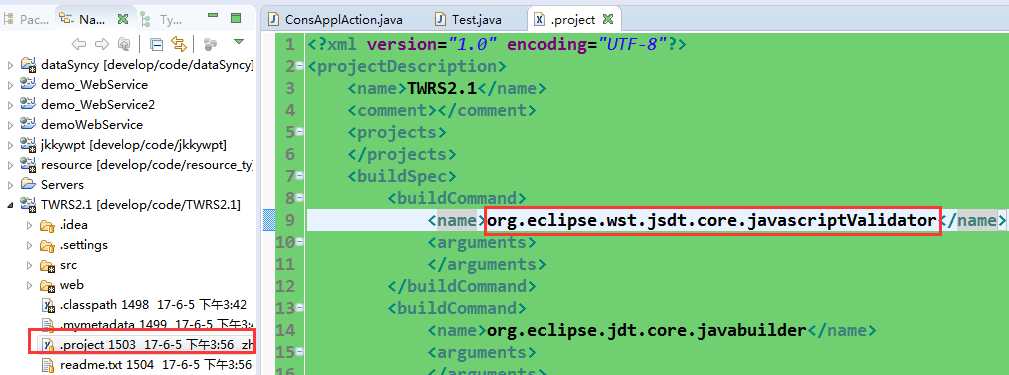Expand the dataSyncy project
This screenshot has width=1009, height=375.
coord(10,65)
